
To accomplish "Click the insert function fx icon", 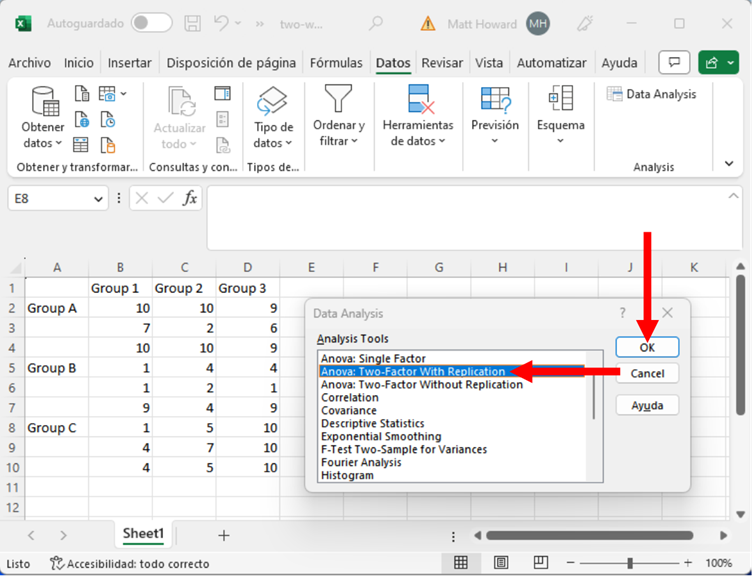I will 189,198.
